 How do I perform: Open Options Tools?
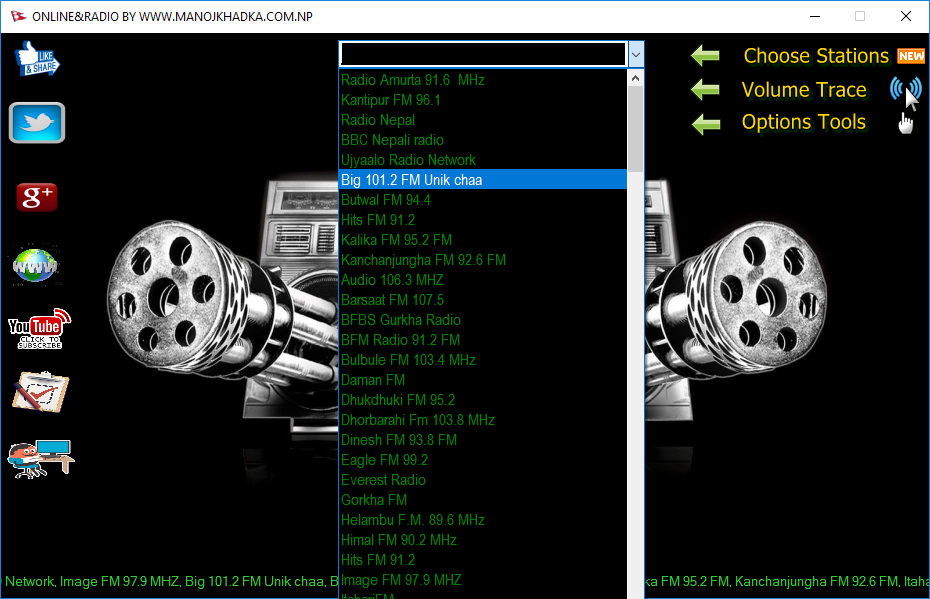tap(804, 122)
